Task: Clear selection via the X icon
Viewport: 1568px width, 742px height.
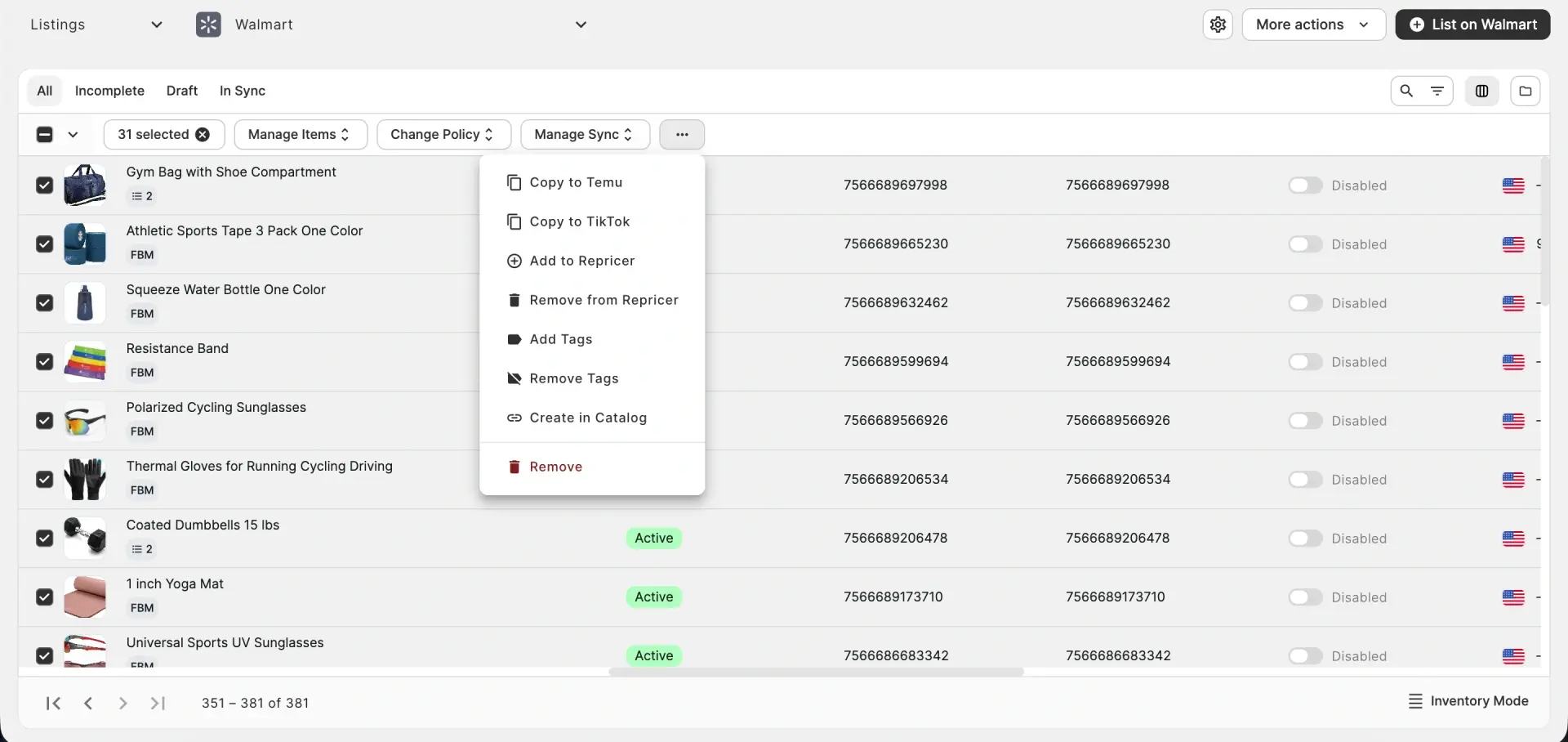Action: pos(203,135)
